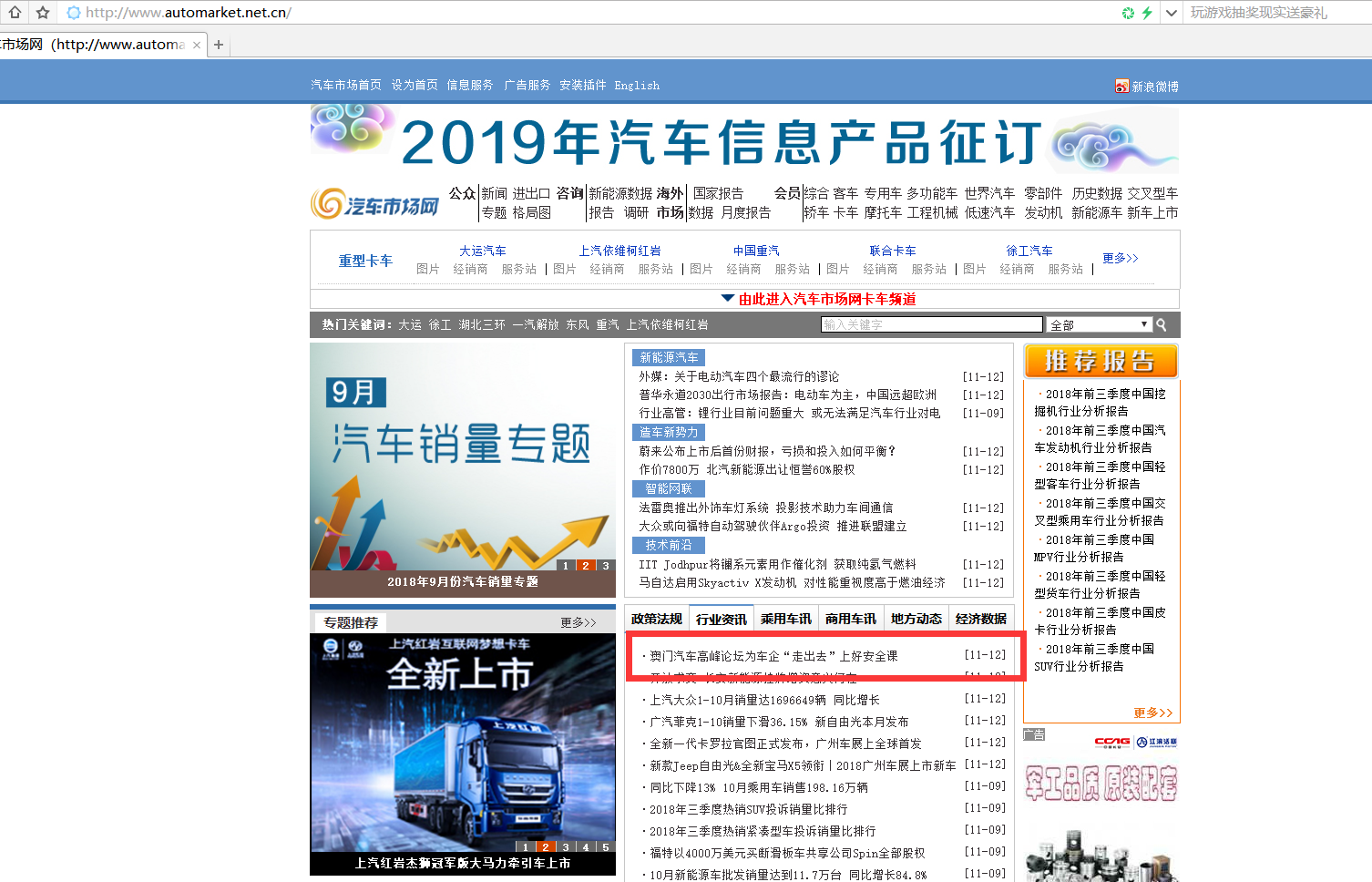1372x882 pixels.
Task: Open article 外媒：关于电动汽车四个最流行的谬论
Action: click(739, 376)
